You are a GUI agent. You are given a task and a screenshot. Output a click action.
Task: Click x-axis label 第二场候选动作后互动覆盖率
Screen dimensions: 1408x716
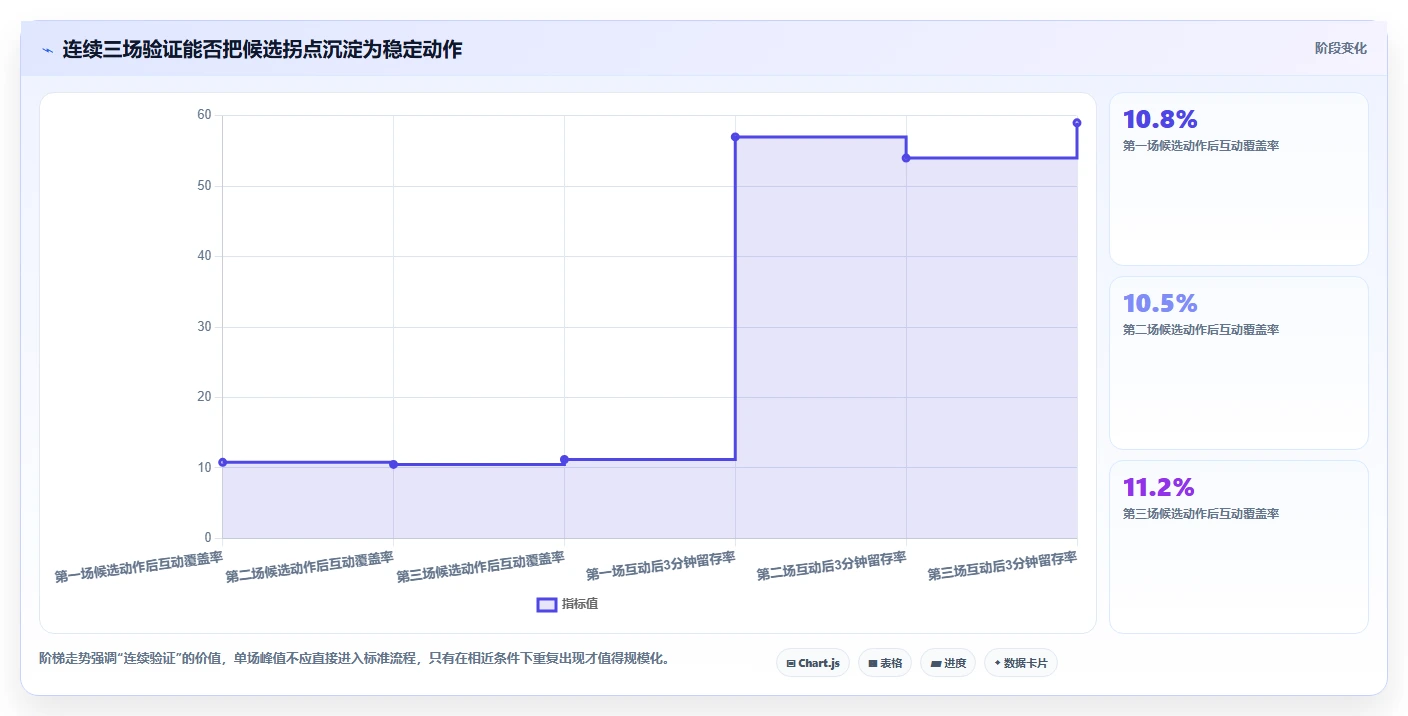(310, 567)
